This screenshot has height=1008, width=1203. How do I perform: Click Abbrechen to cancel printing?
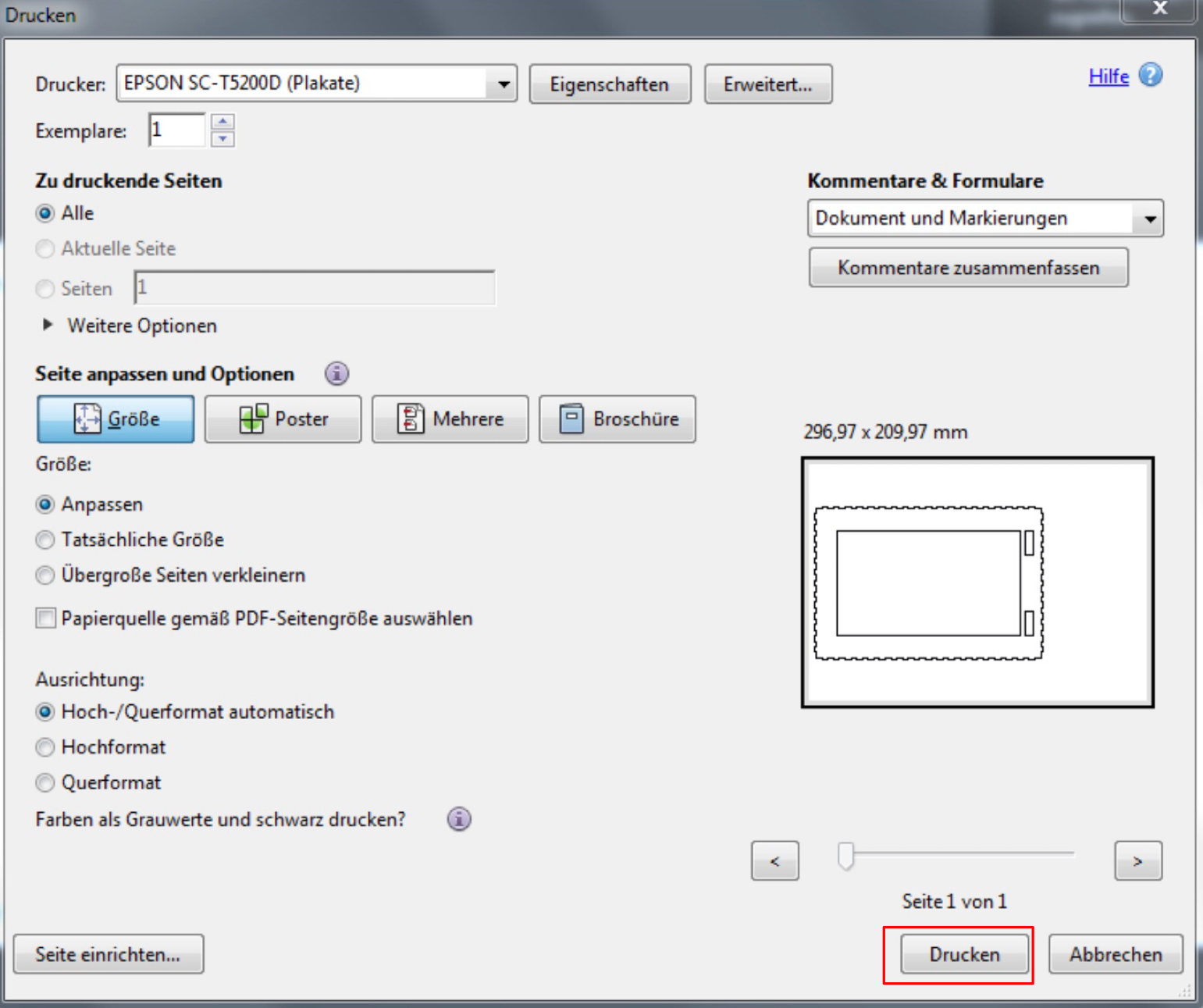pyautogui.click(x=1116, y=954)
